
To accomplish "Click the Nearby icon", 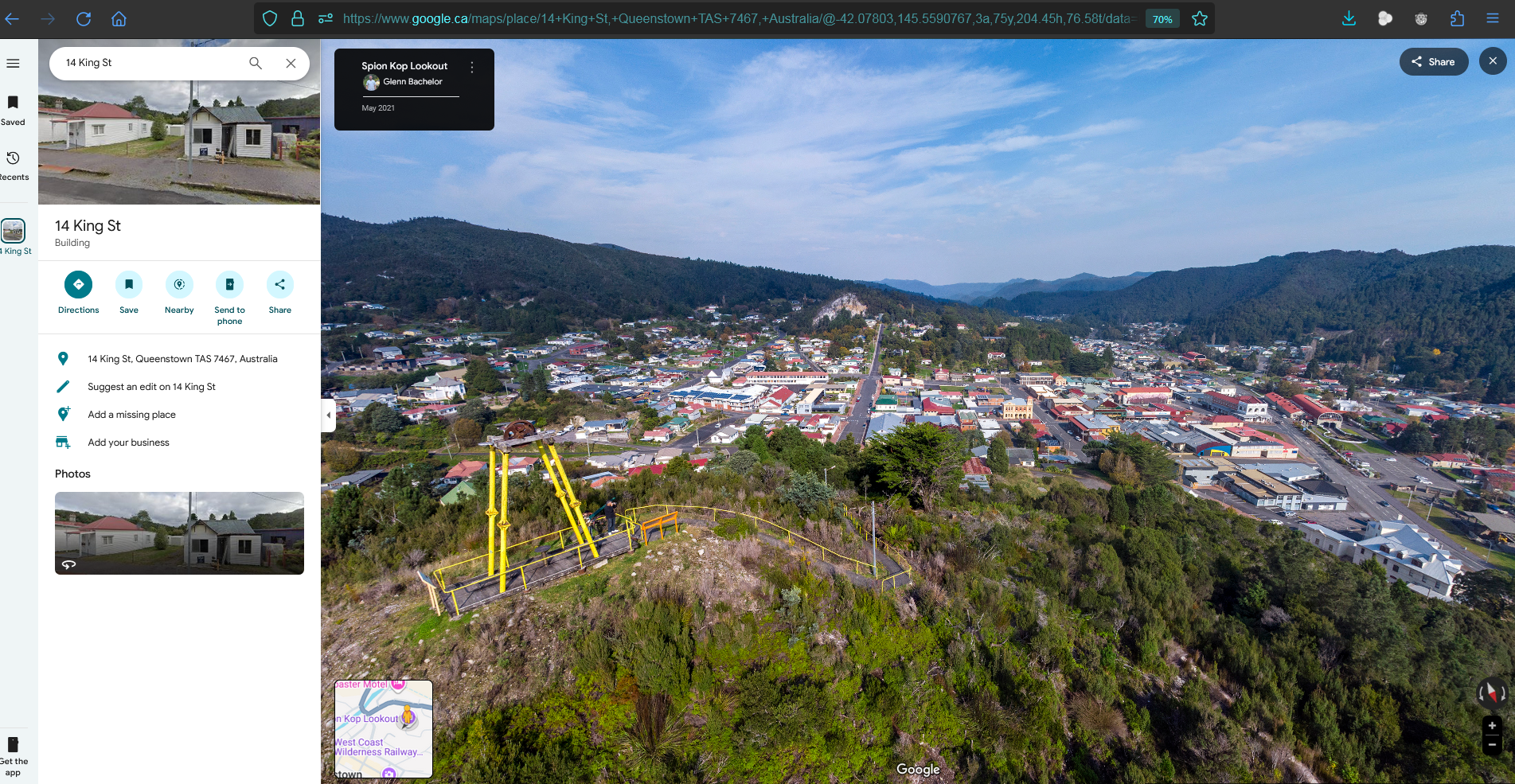I will click(x=179, y=285).
